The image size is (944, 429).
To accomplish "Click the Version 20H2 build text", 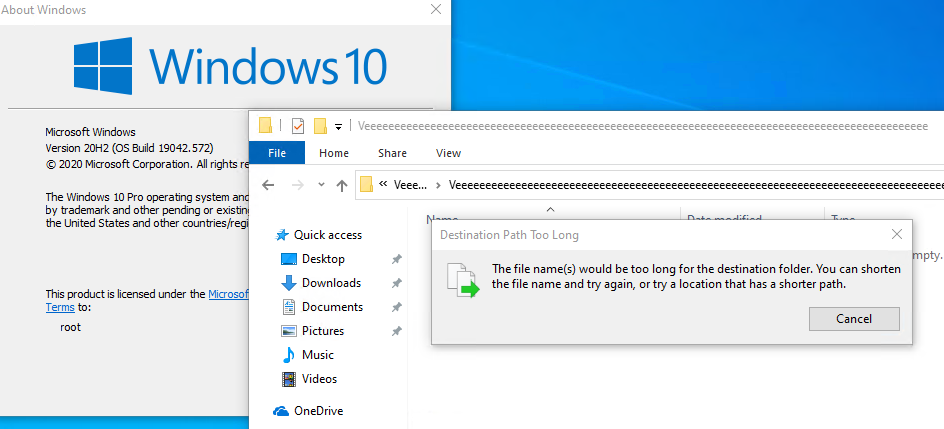I will 129,148.
